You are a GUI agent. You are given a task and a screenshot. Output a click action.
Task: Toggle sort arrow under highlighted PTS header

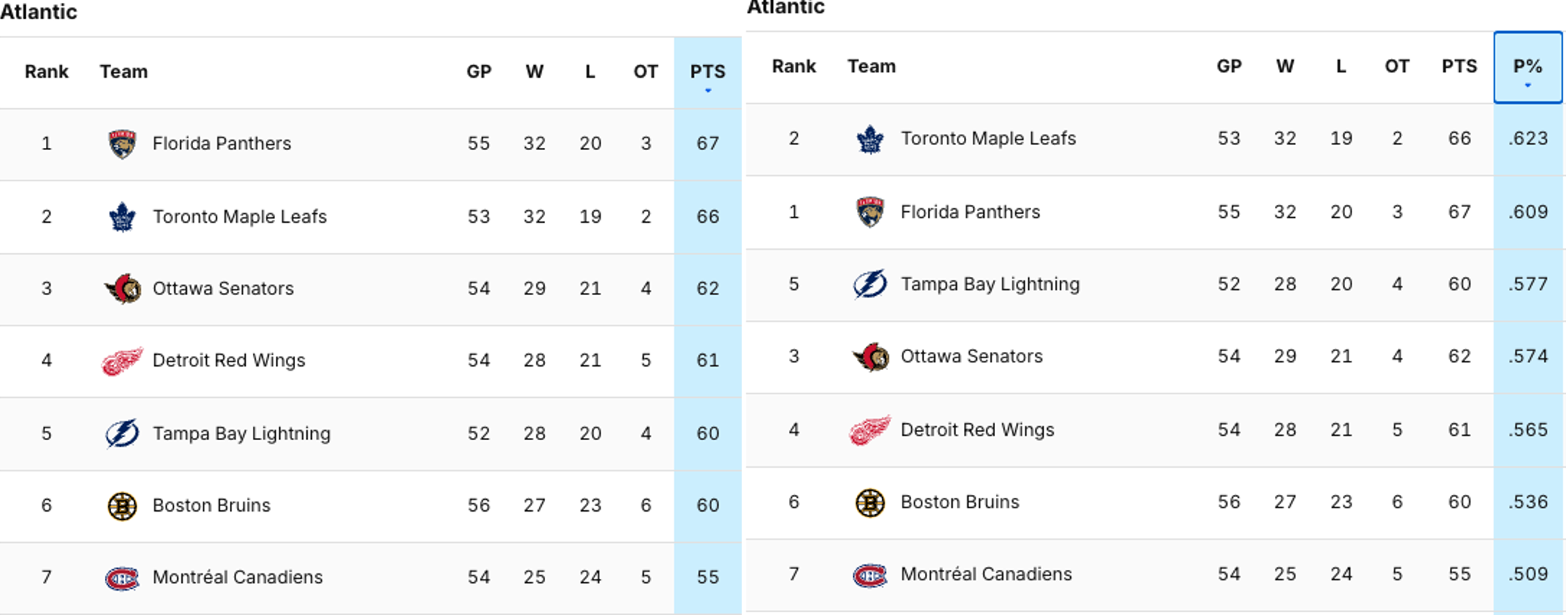(708, 91)
